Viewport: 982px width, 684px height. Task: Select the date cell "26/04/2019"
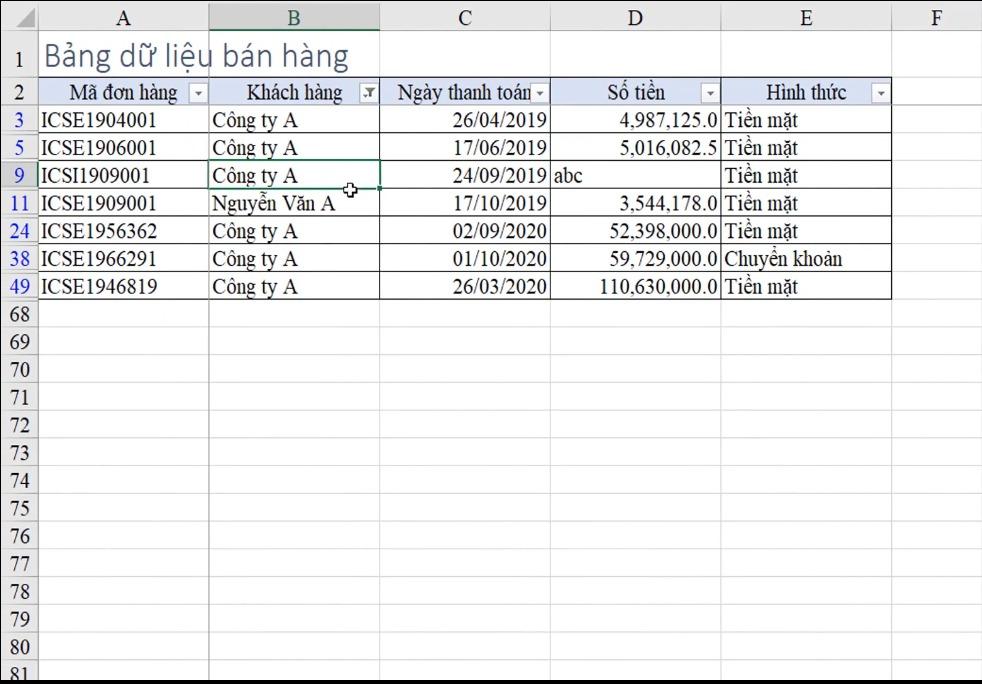(464, 119)
